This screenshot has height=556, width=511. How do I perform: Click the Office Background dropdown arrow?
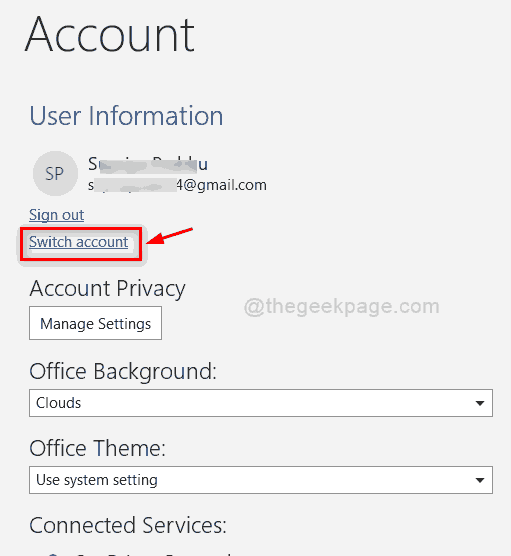[x=480, y=403]
